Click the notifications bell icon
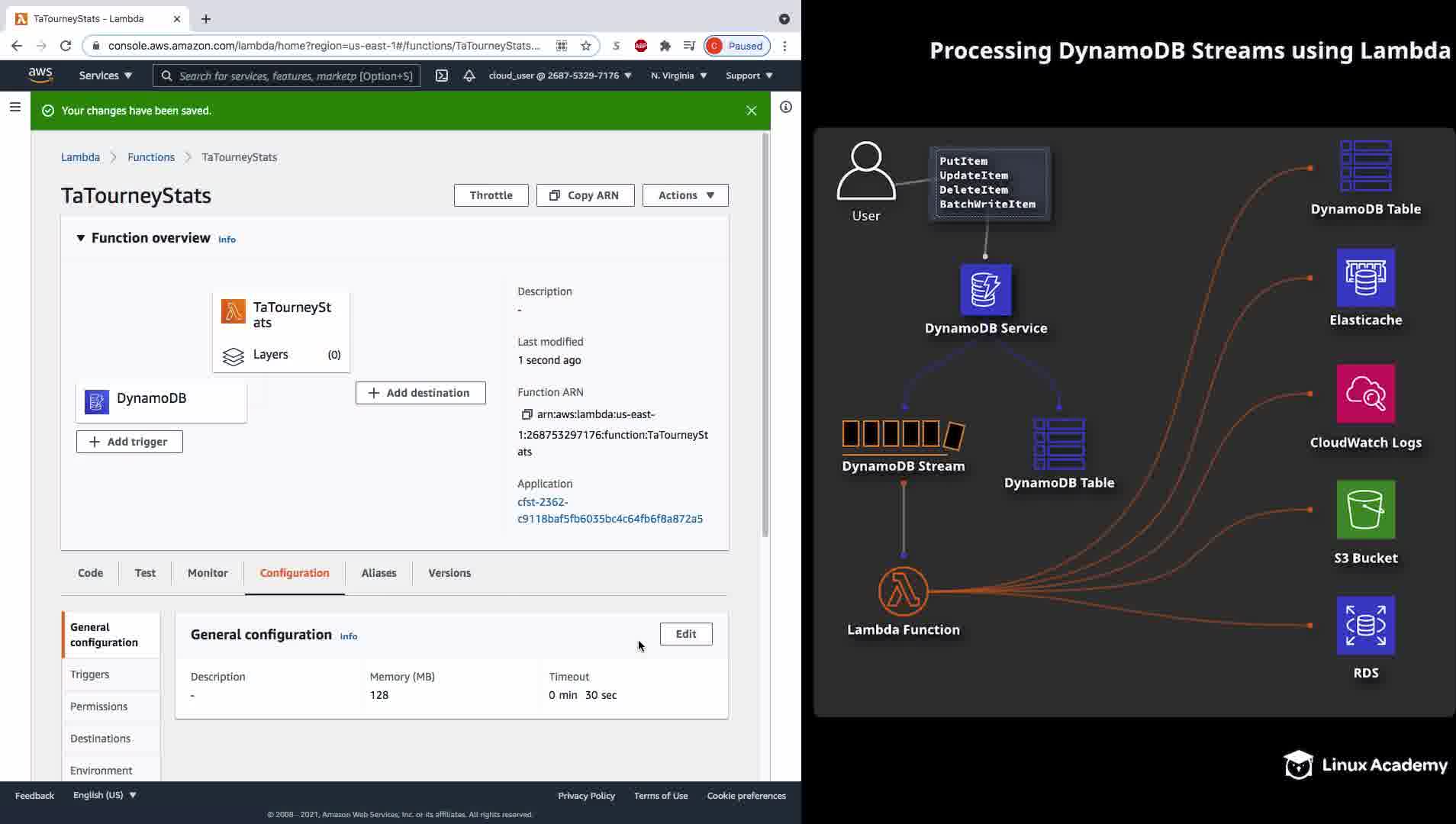This screenshot has height=824, width=1456. (469, 76)
